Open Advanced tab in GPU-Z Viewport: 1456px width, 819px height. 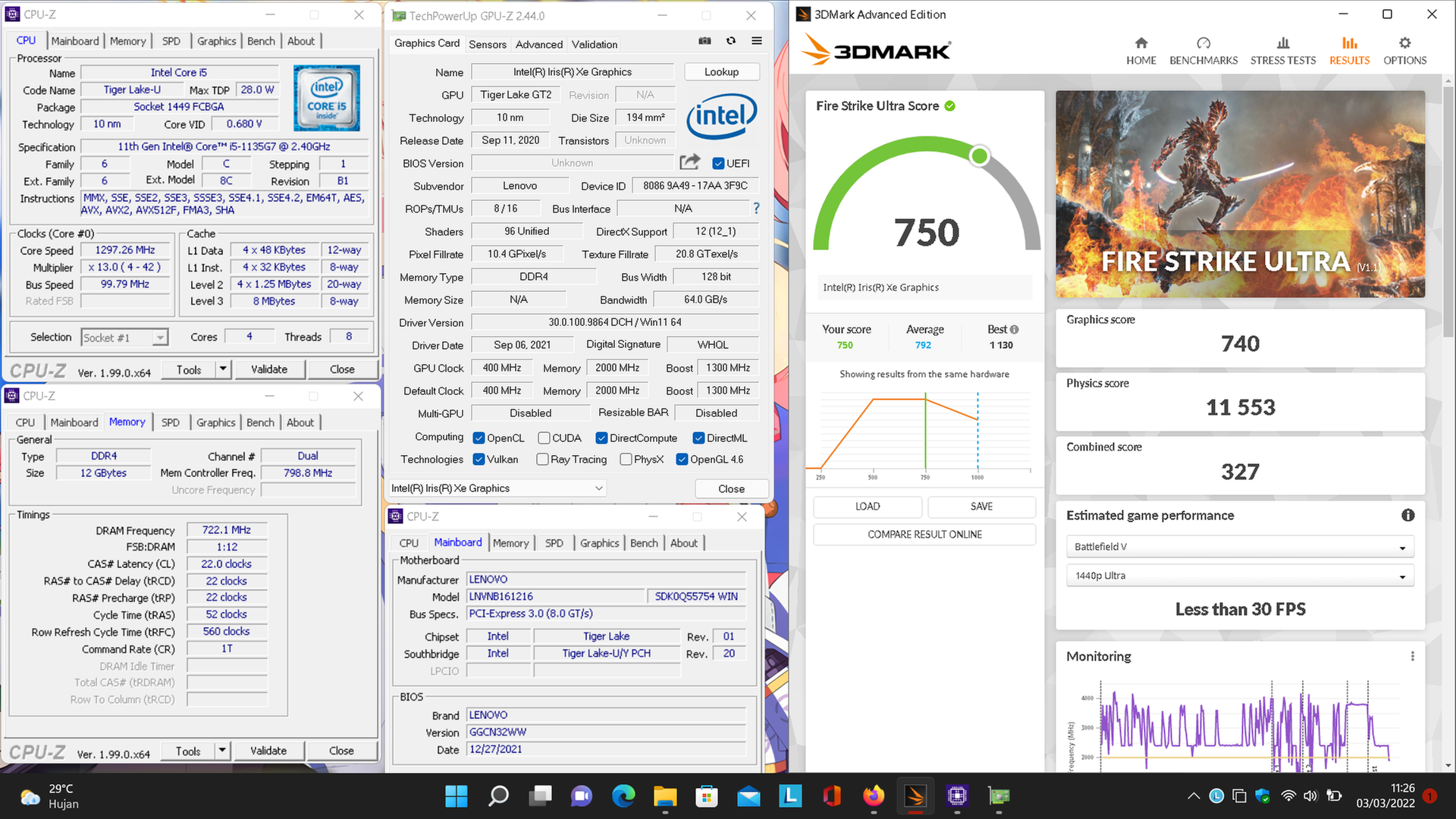[539, 44]
